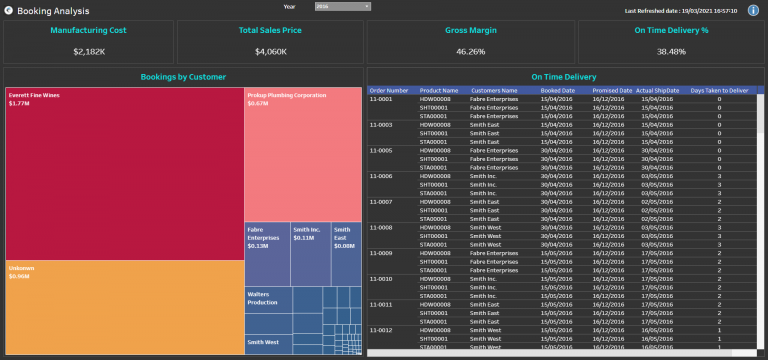This screenshot has width=768, height=360.
Task: Select the Unknown orange treemap tile
Action: point(125,307)
